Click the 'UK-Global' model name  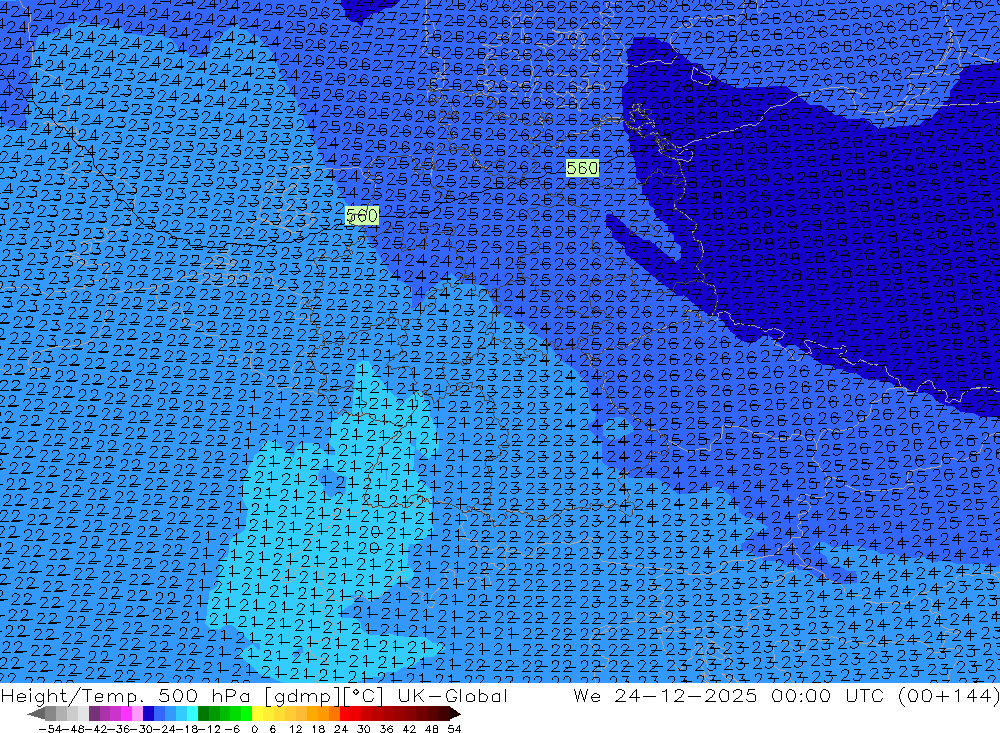click(x=452, y=695)
